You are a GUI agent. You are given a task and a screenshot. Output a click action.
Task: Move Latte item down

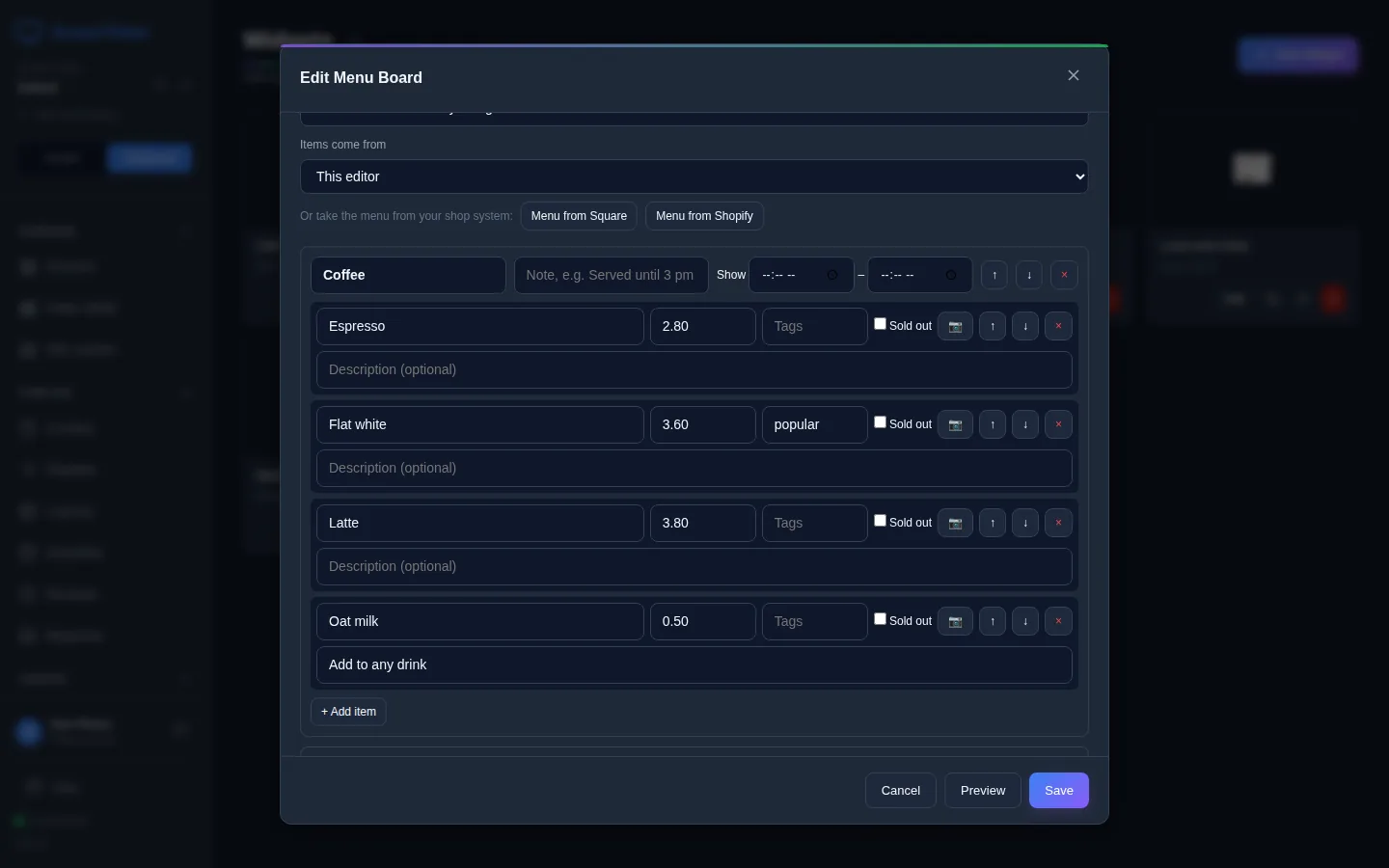(1025, 523)
